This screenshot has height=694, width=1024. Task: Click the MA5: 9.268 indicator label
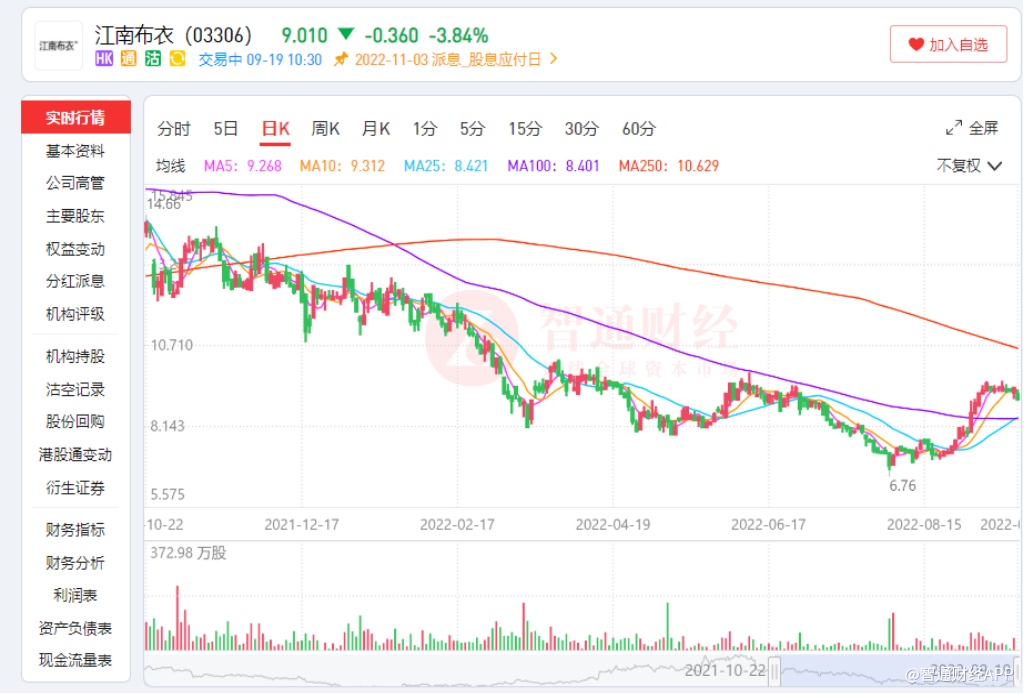(242, 166)
